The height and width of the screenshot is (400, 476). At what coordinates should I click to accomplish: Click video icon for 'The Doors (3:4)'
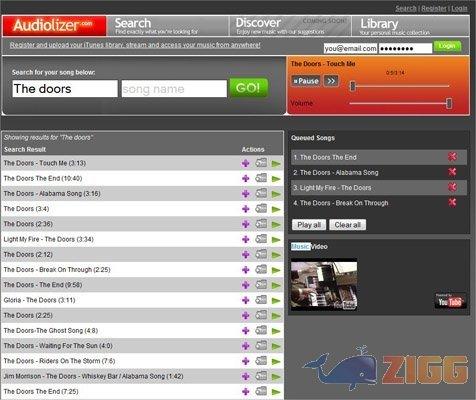coord(261,208)
